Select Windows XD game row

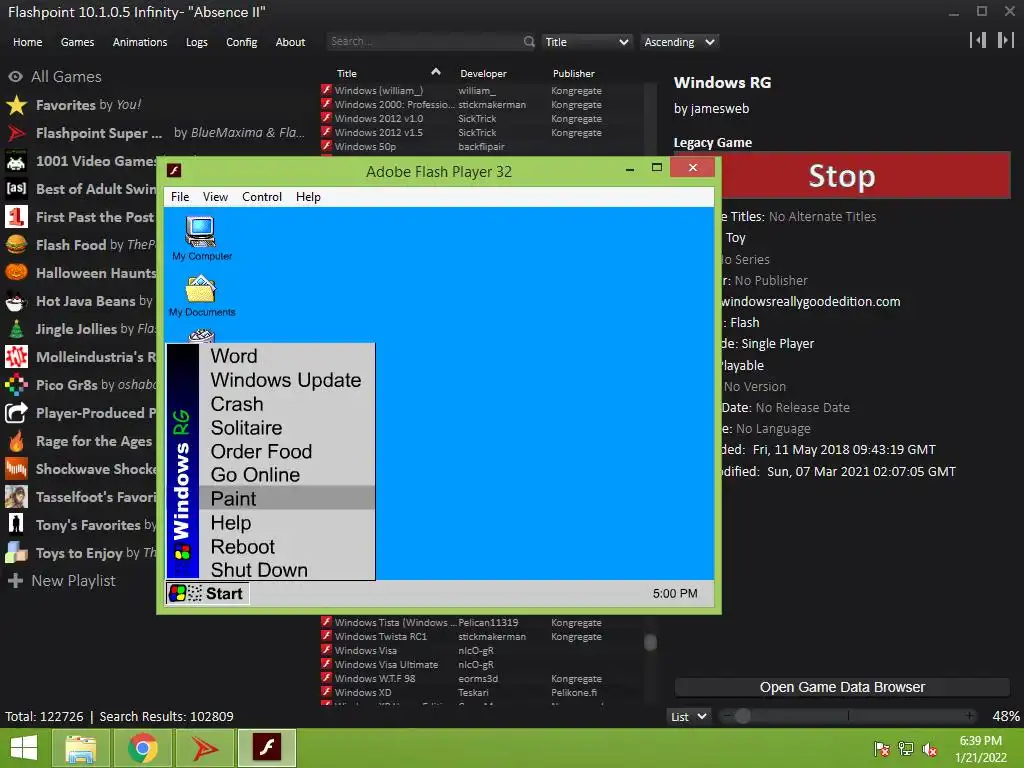coord(482,692)
